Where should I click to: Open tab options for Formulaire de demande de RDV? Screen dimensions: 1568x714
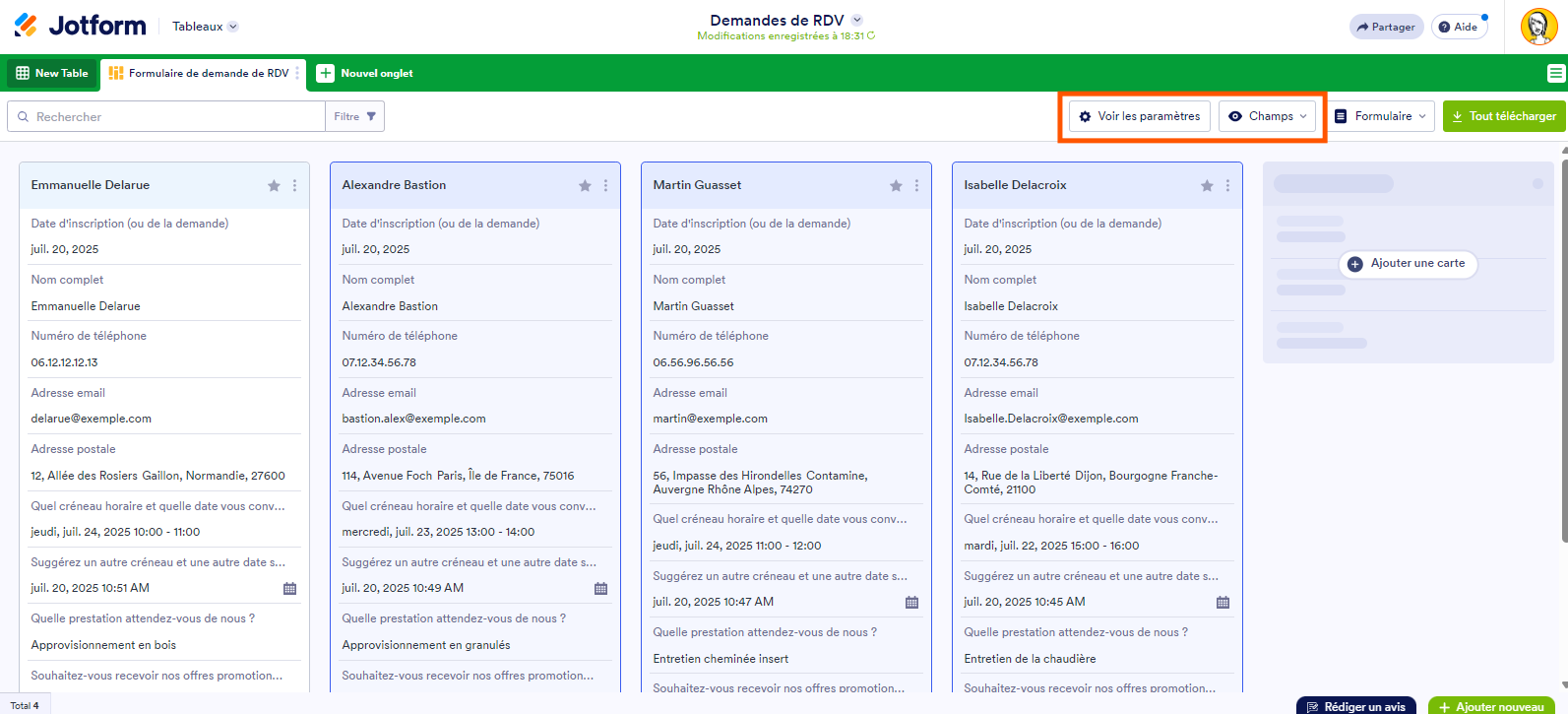(297, 73)
